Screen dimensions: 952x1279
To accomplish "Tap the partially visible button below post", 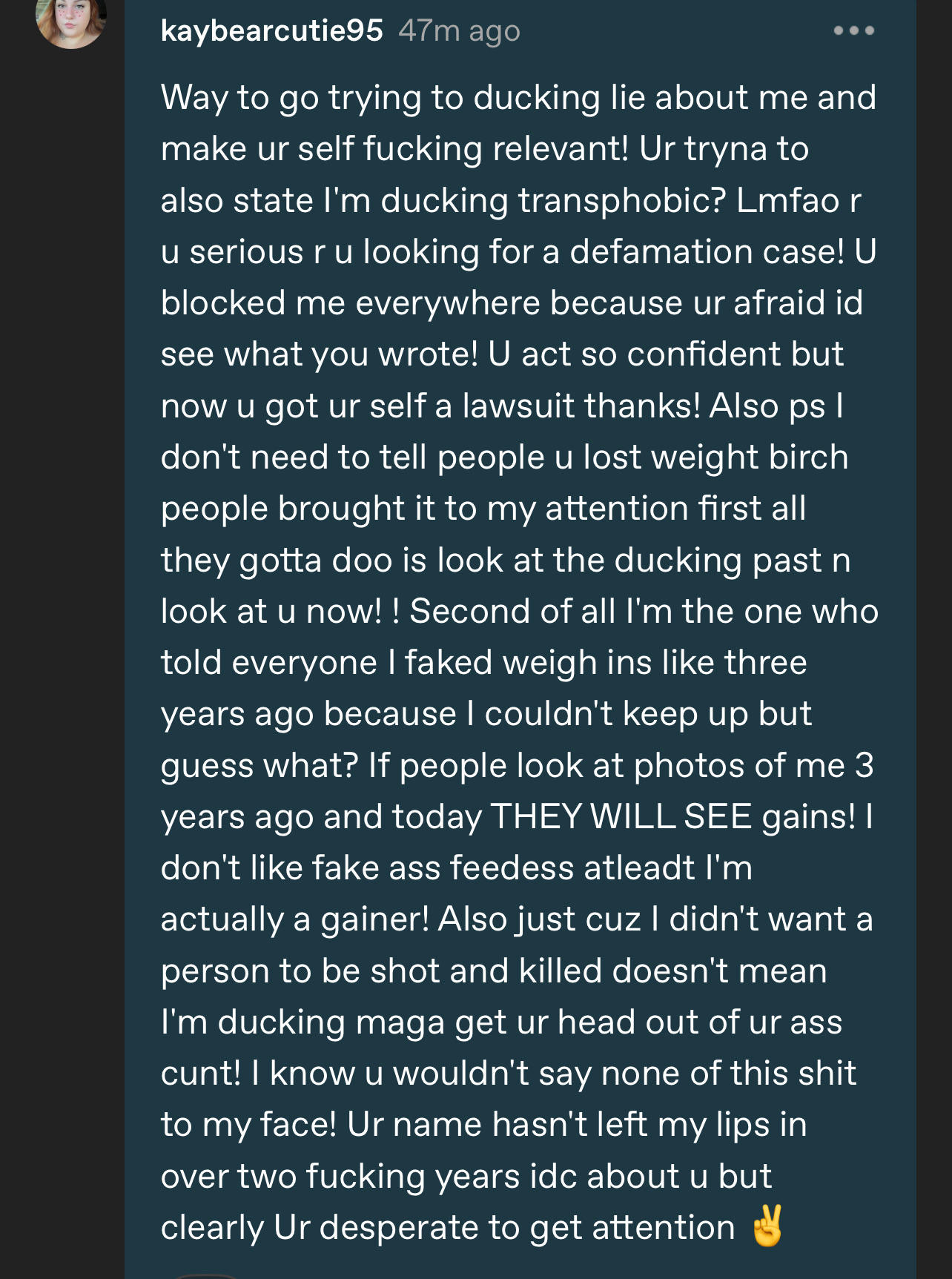I will tap(204, 1275).
